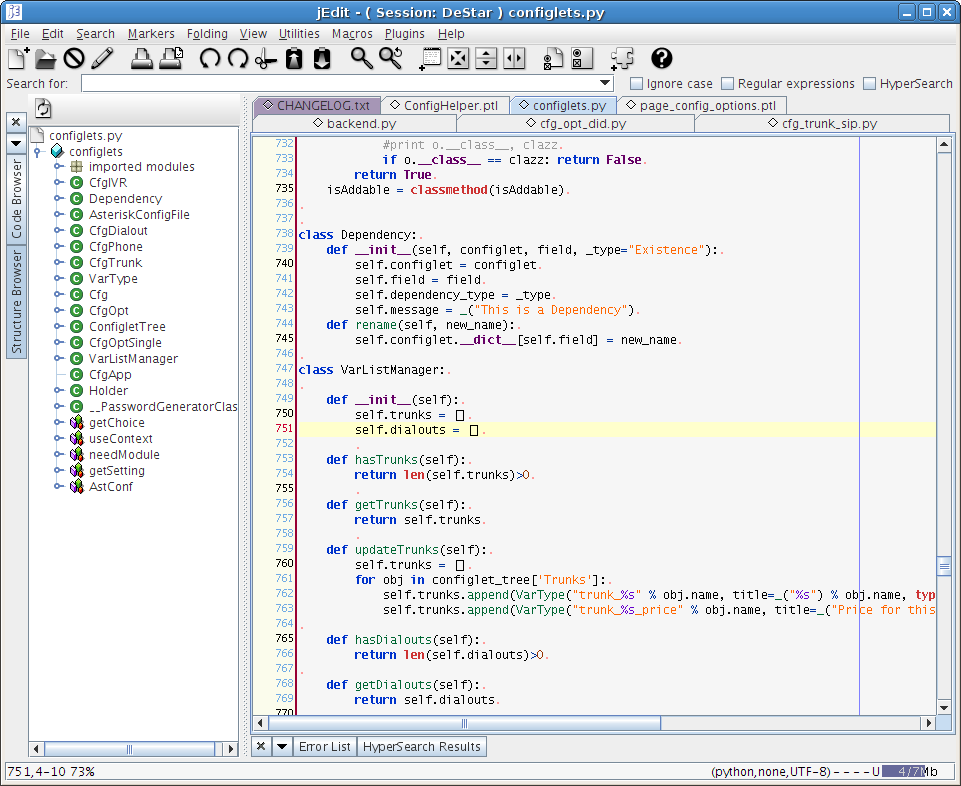Click line number 751 in gutter

(284, 428)
